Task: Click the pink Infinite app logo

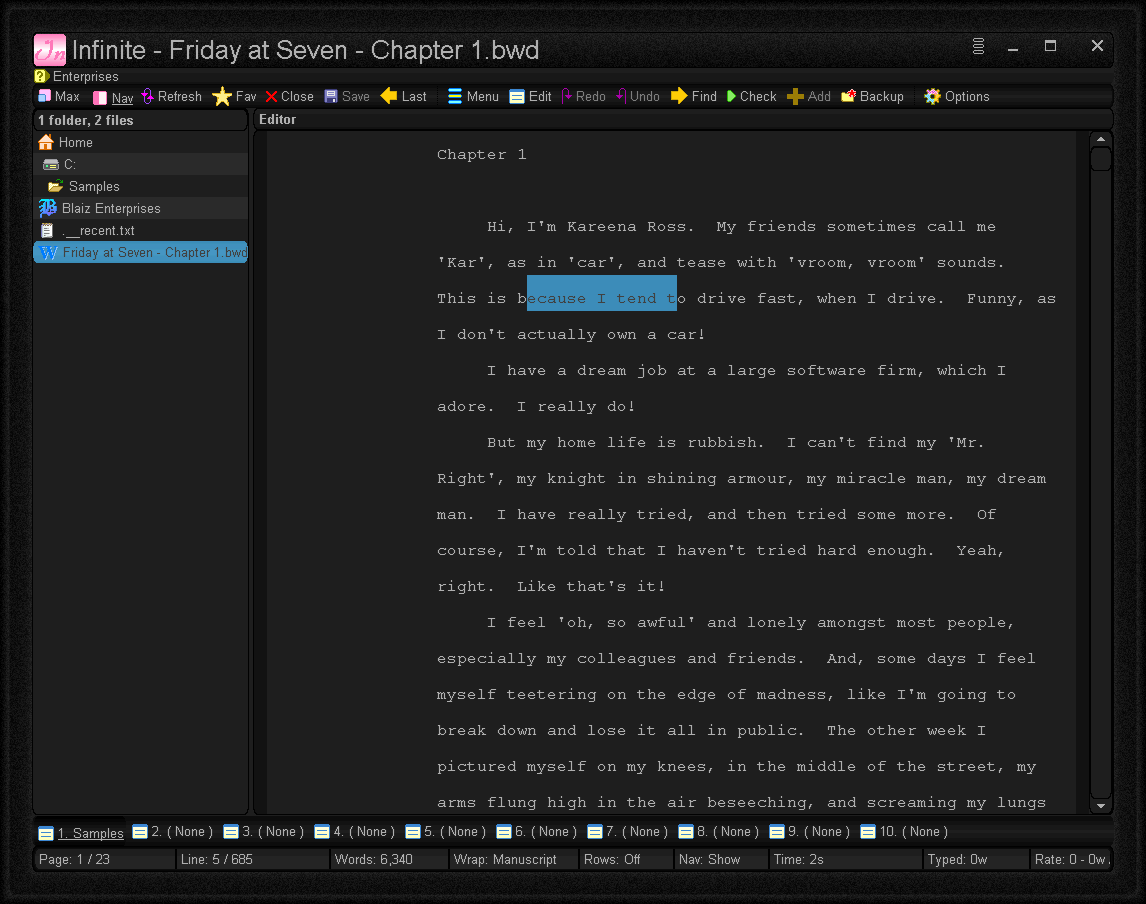Action: point(50,50)
